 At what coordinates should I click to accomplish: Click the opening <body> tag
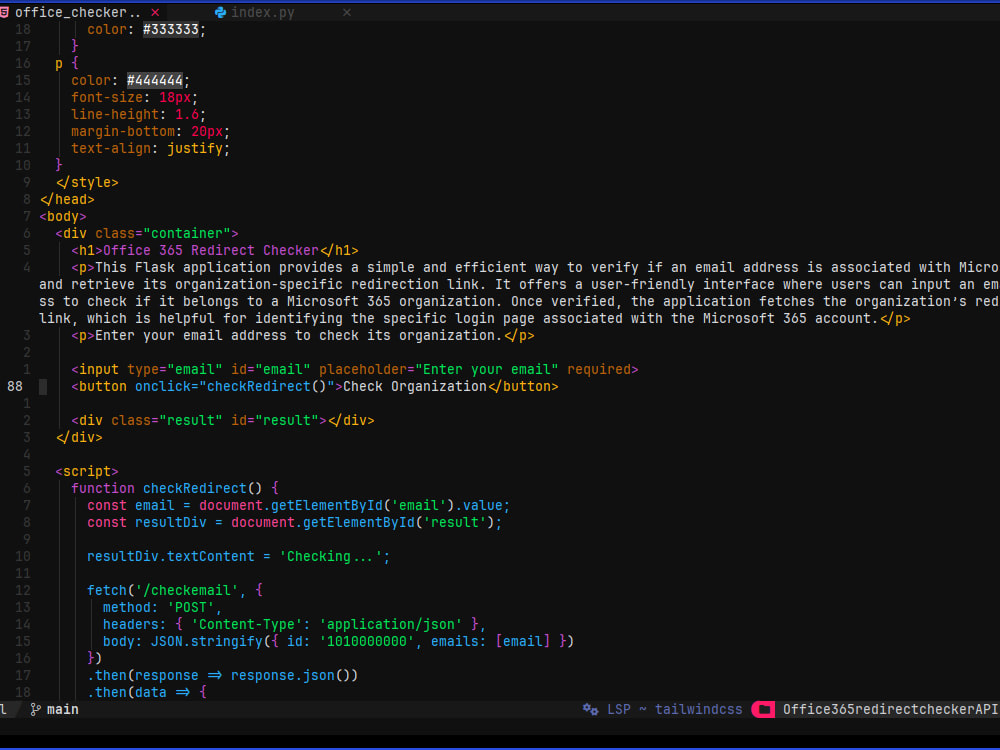pos(62,217)
